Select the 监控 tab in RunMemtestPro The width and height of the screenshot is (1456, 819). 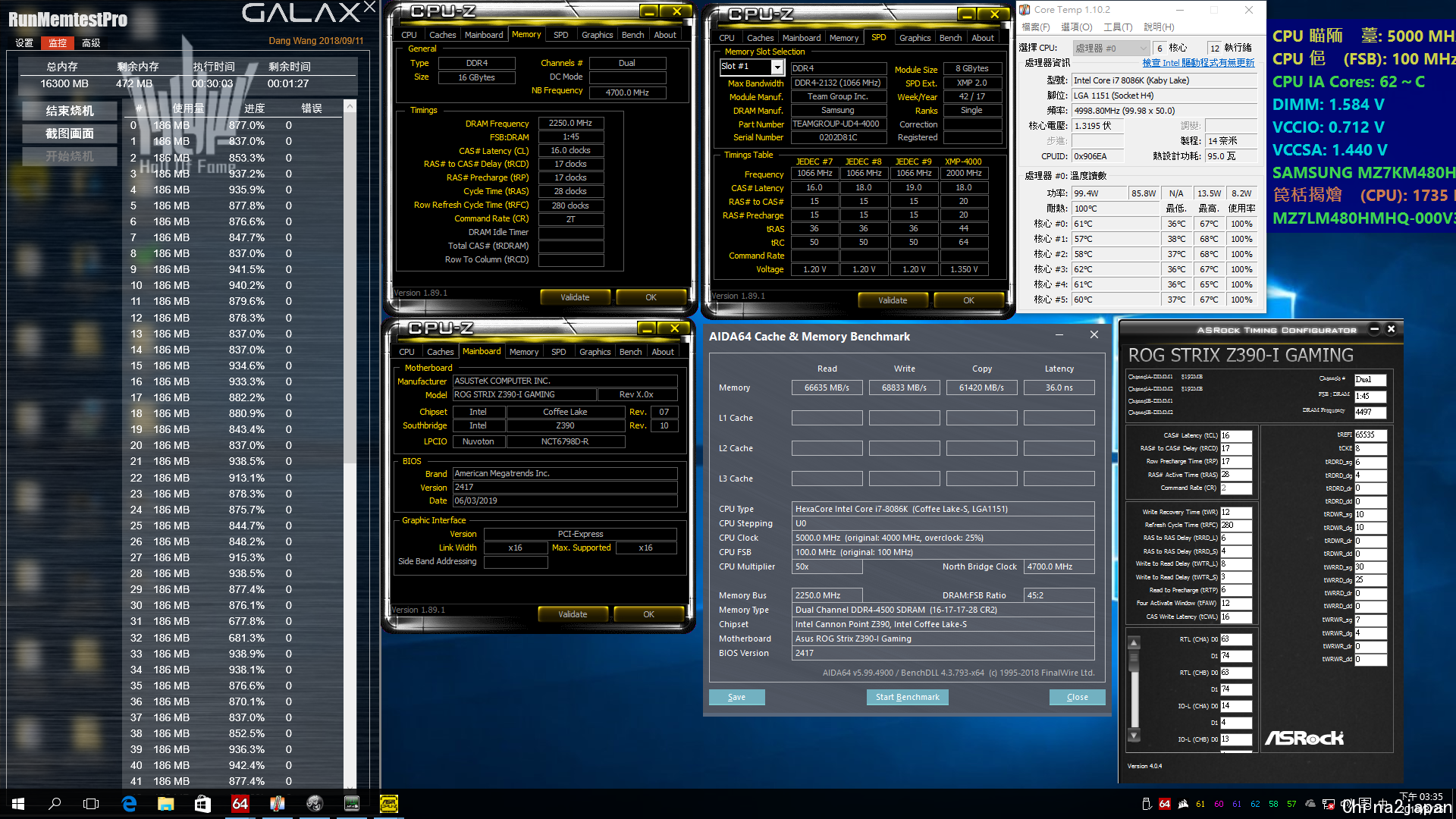point(58,43)
